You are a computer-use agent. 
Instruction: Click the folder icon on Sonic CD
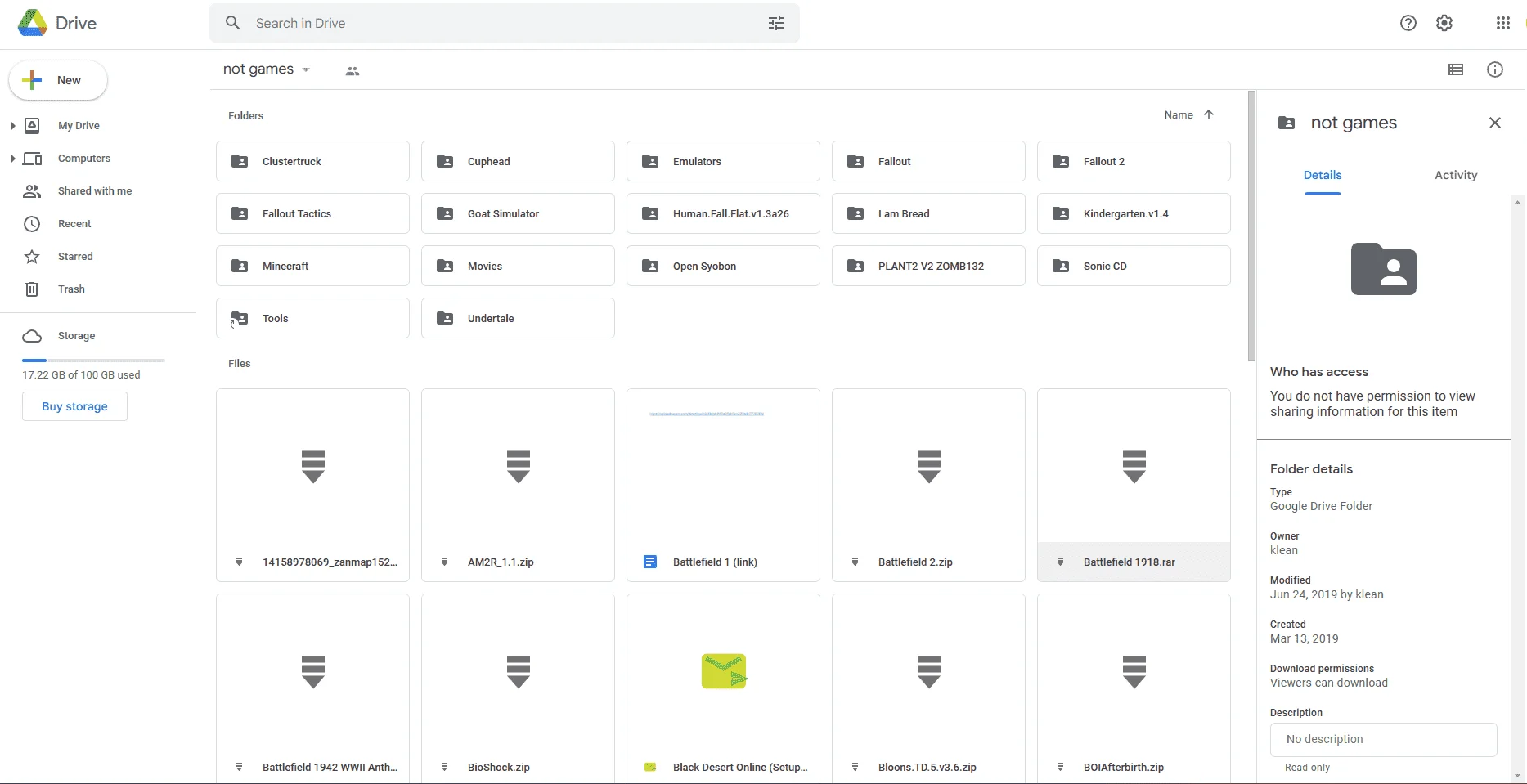1061,266
